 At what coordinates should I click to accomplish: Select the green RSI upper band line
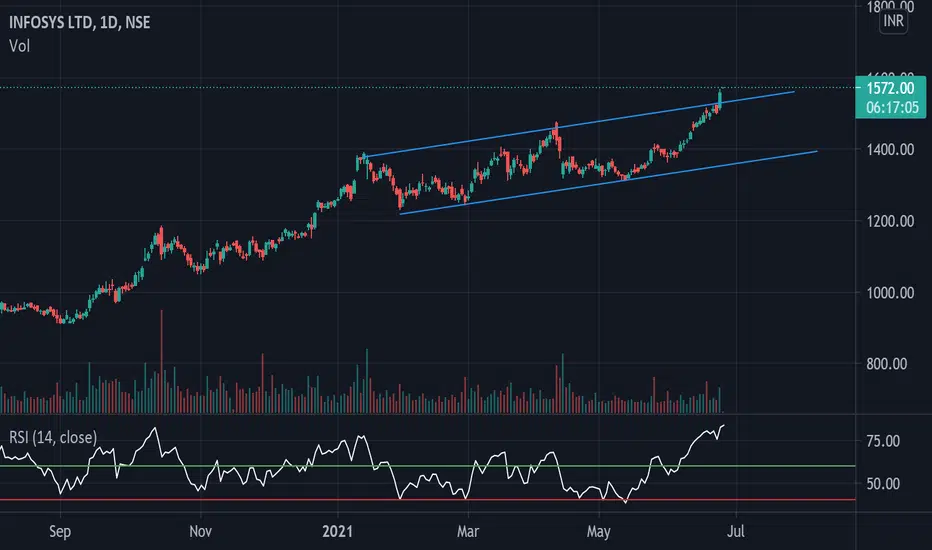tap(427, 466)
